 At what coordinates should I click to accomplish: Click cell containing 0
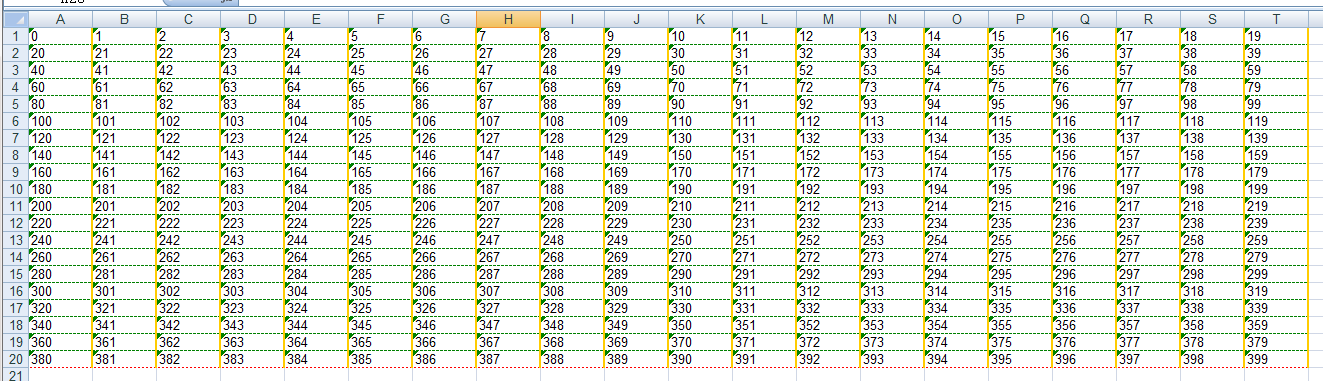point(60,36)
